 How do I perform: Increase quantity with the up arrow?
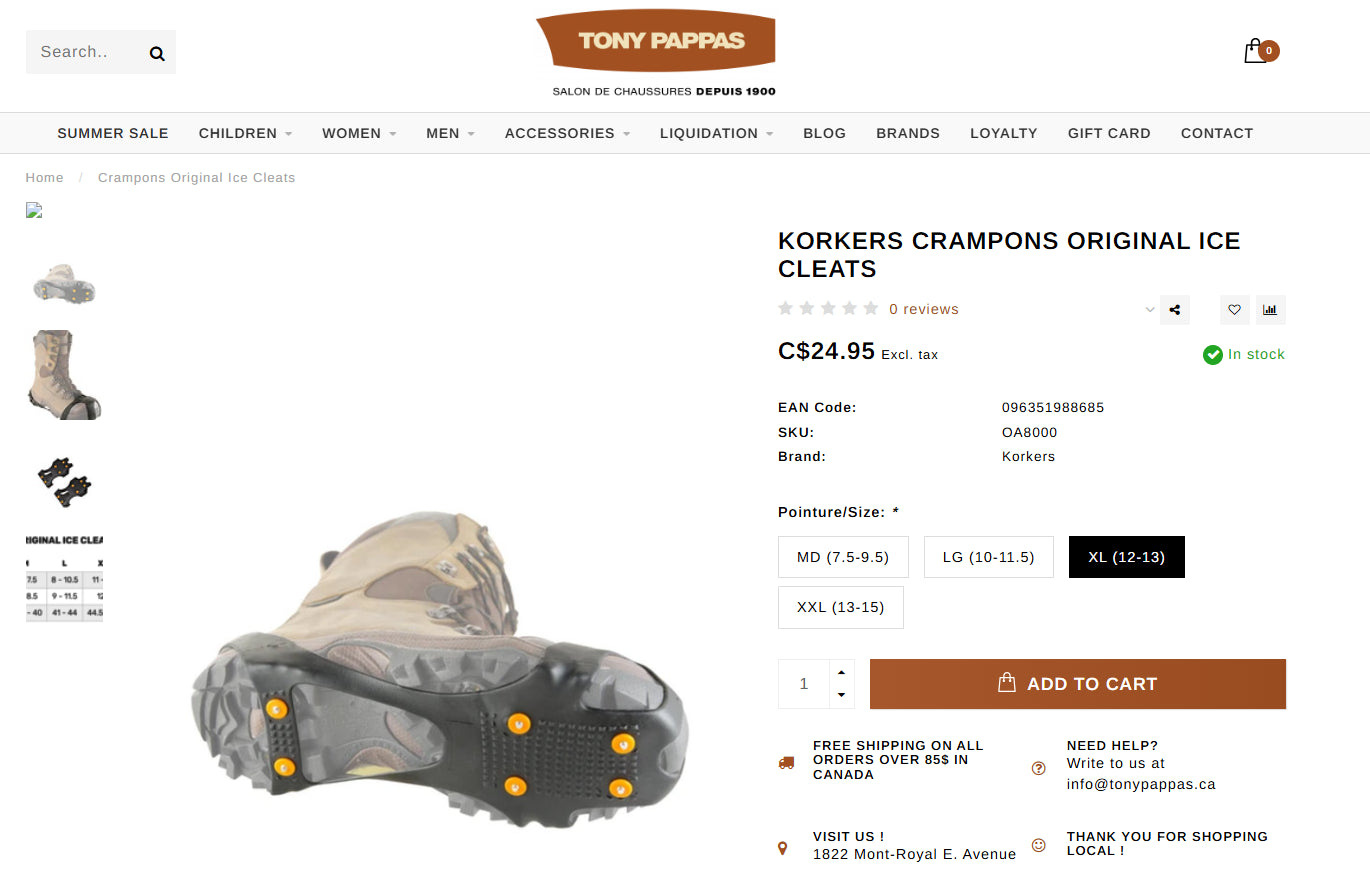[842, 672]
